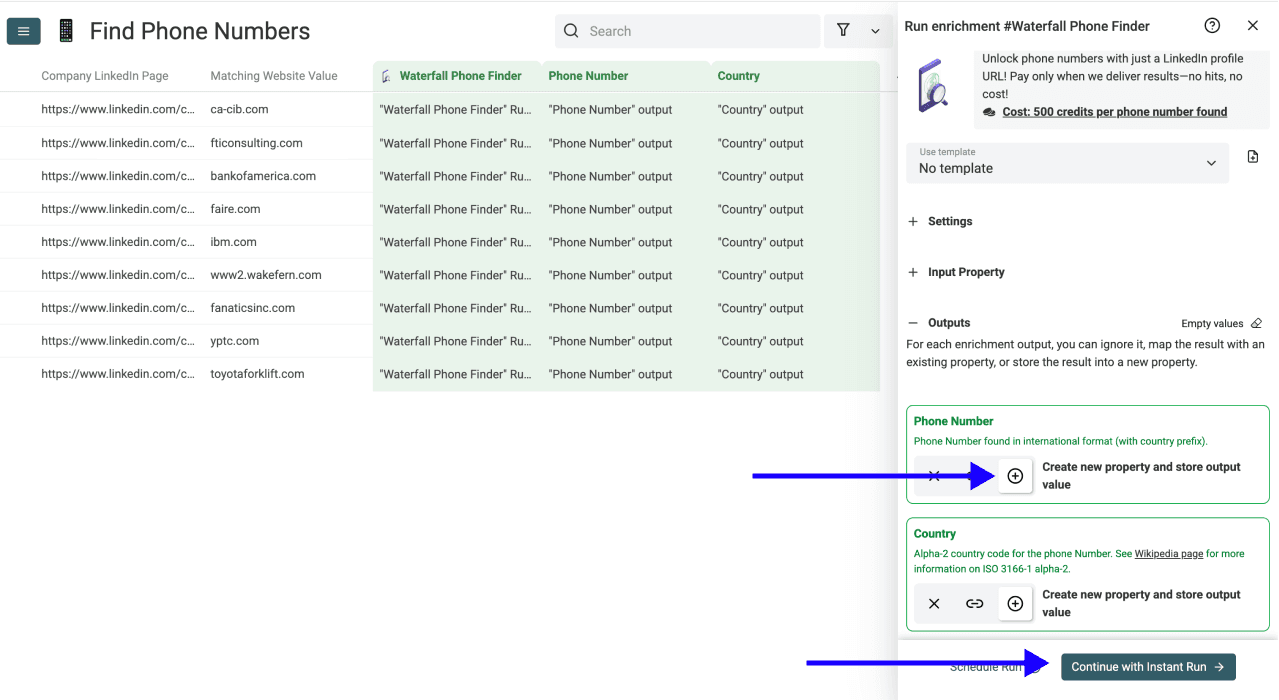Screen dimensions: 1279x700
Task: Toggle mapping Country output to existing property
Action: tap(974, 602)
